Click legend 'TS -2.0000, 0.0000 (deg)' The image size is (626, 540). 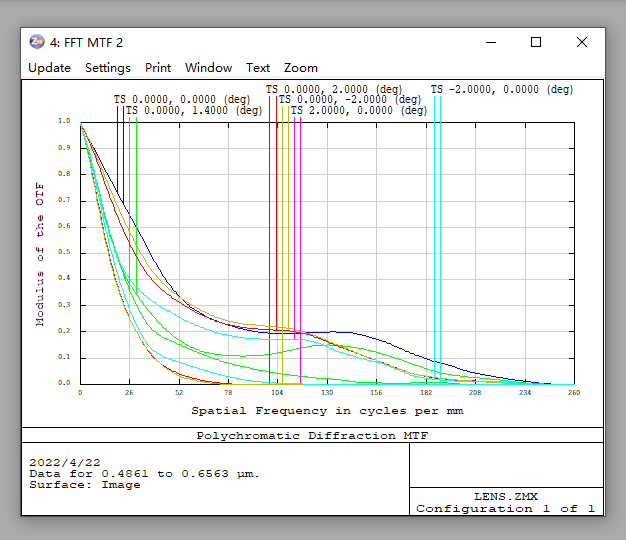click(x=502, y=89)
